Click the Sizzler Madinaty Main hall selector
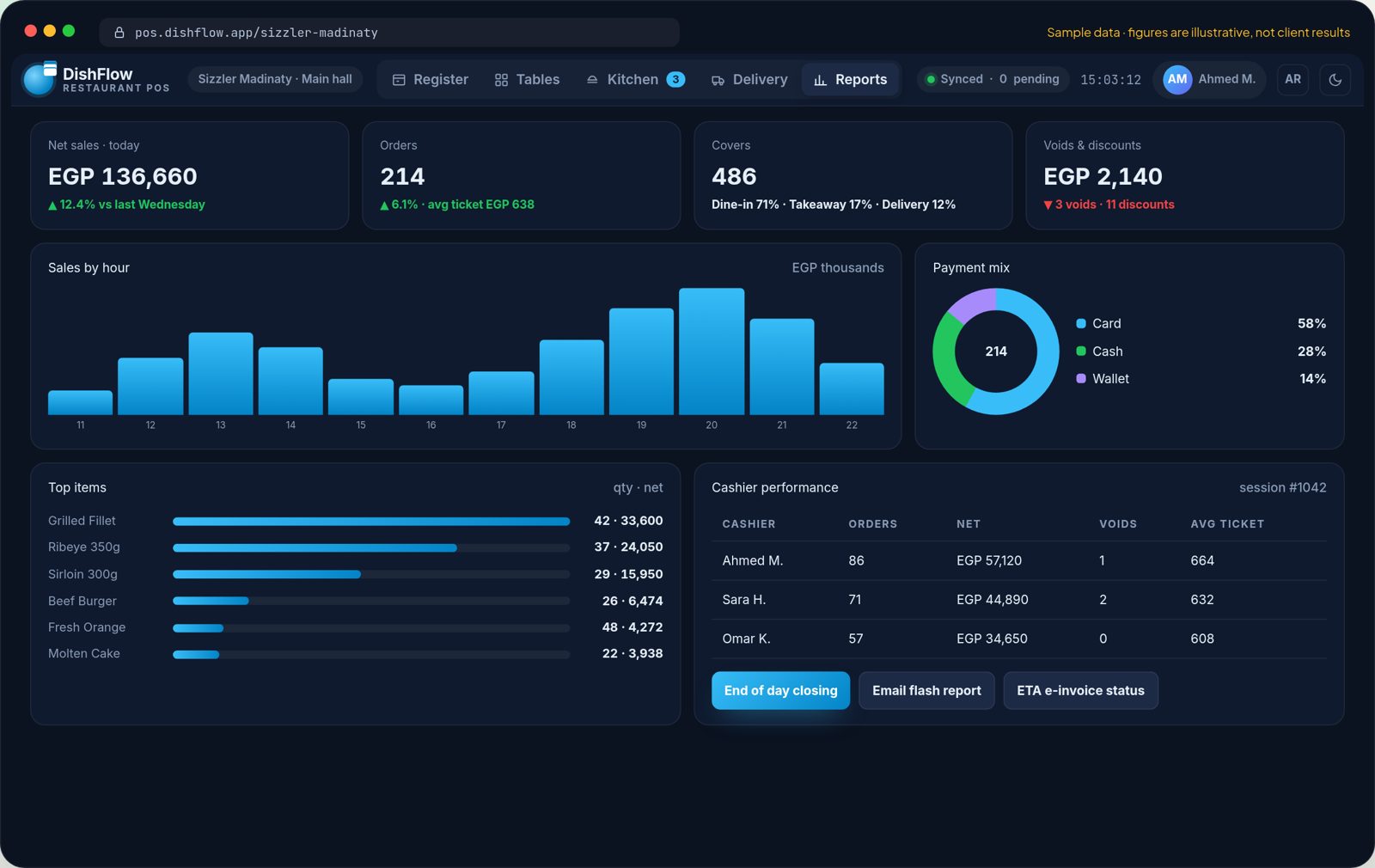 click(x=275, y=79)
